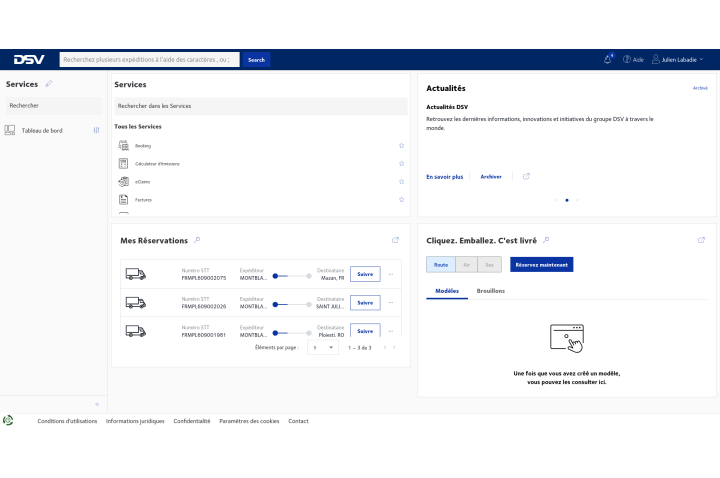The width and height of the screenshot is (720, 478).
Task: Switch to the Modèles tab
Action: coord(447,291)
